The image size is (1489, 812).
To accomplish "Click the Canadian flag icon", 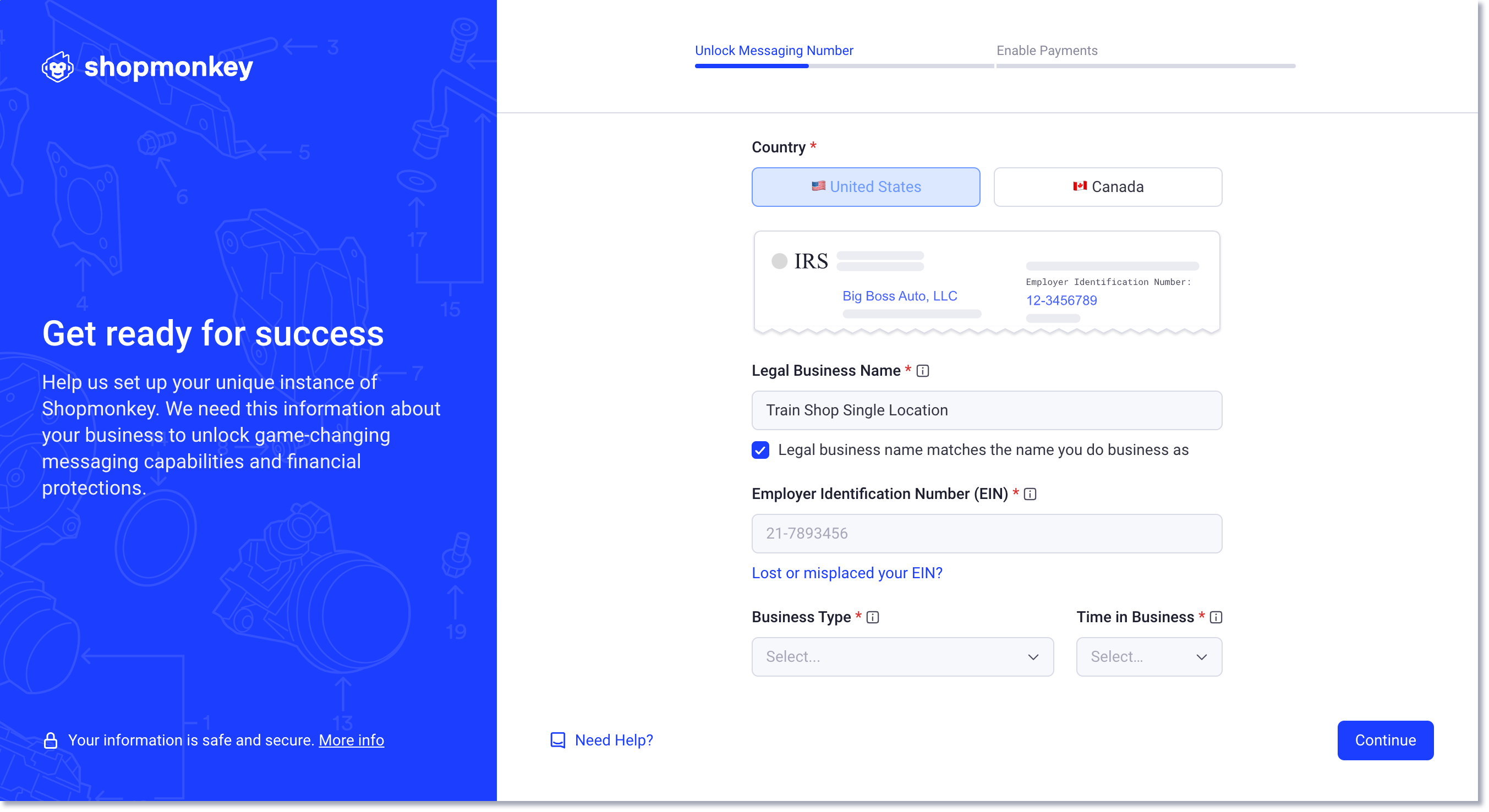I will coord(1080,186).
